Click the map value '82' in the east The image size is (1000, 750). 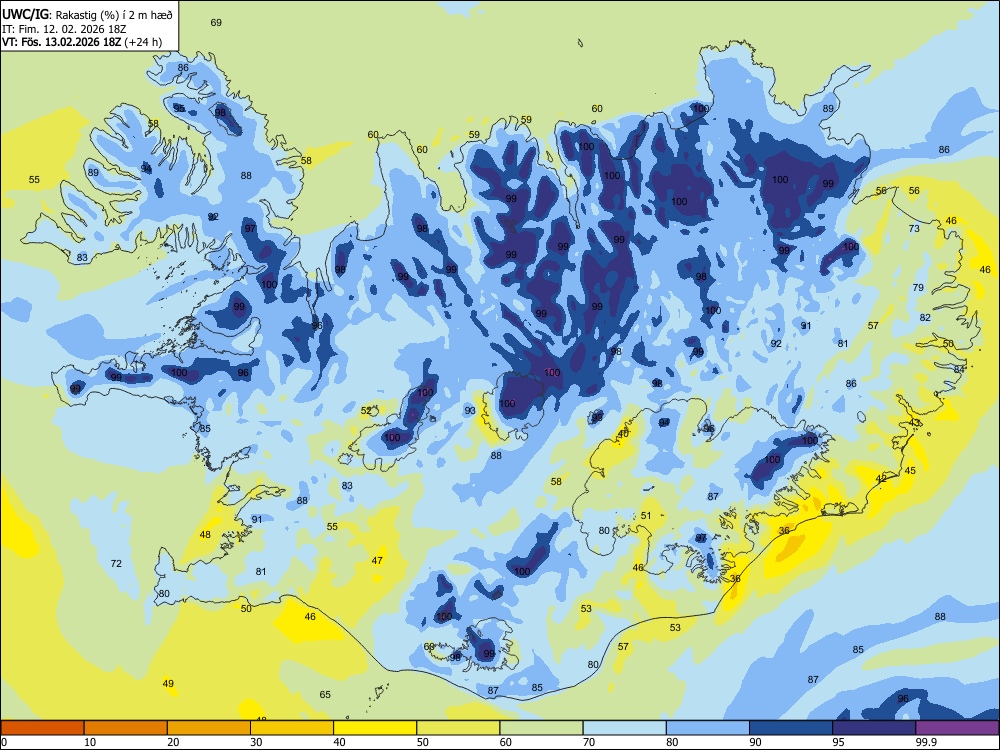[925, 317]
